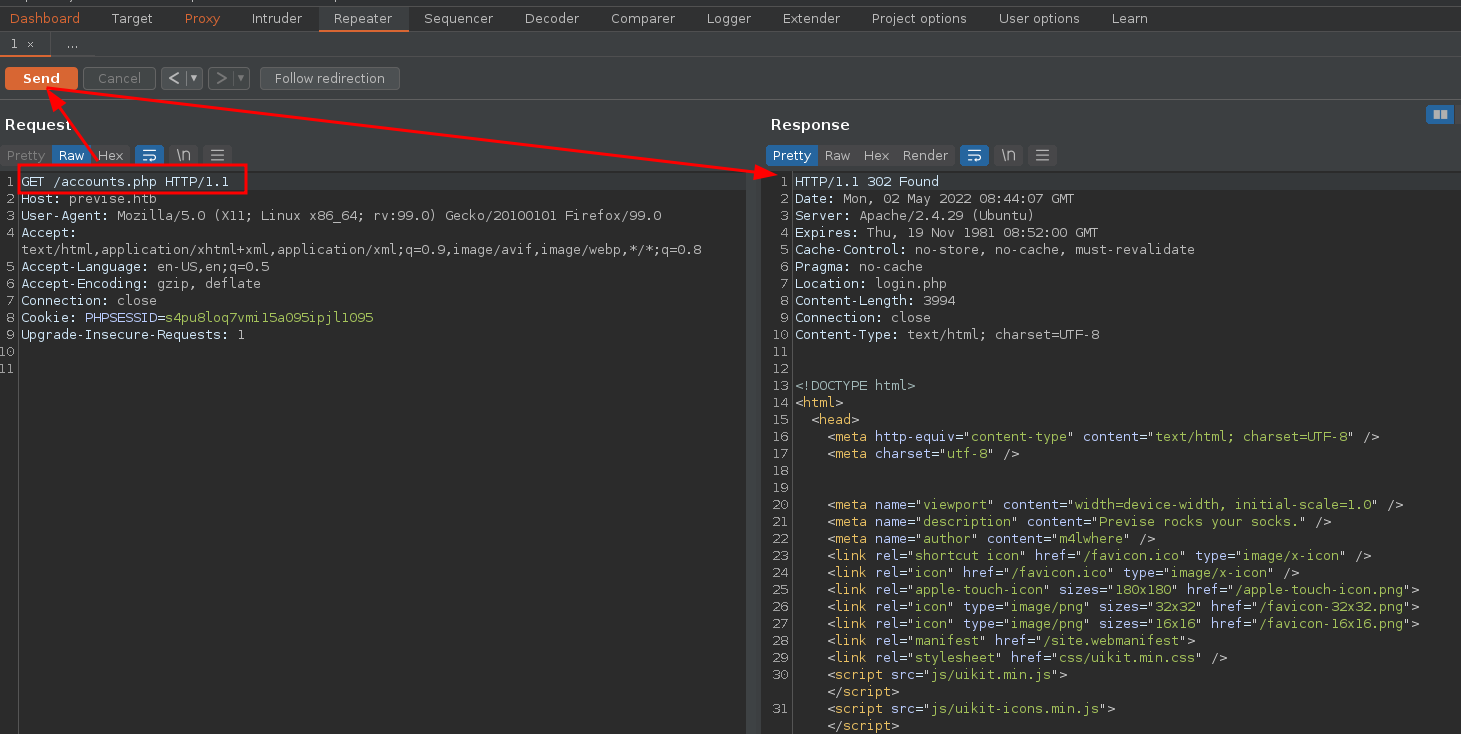Click the Accept-Encoding header line
The height and width of the screenshot is (734, 1461).
pyautogui.click(x=141, y=284)
